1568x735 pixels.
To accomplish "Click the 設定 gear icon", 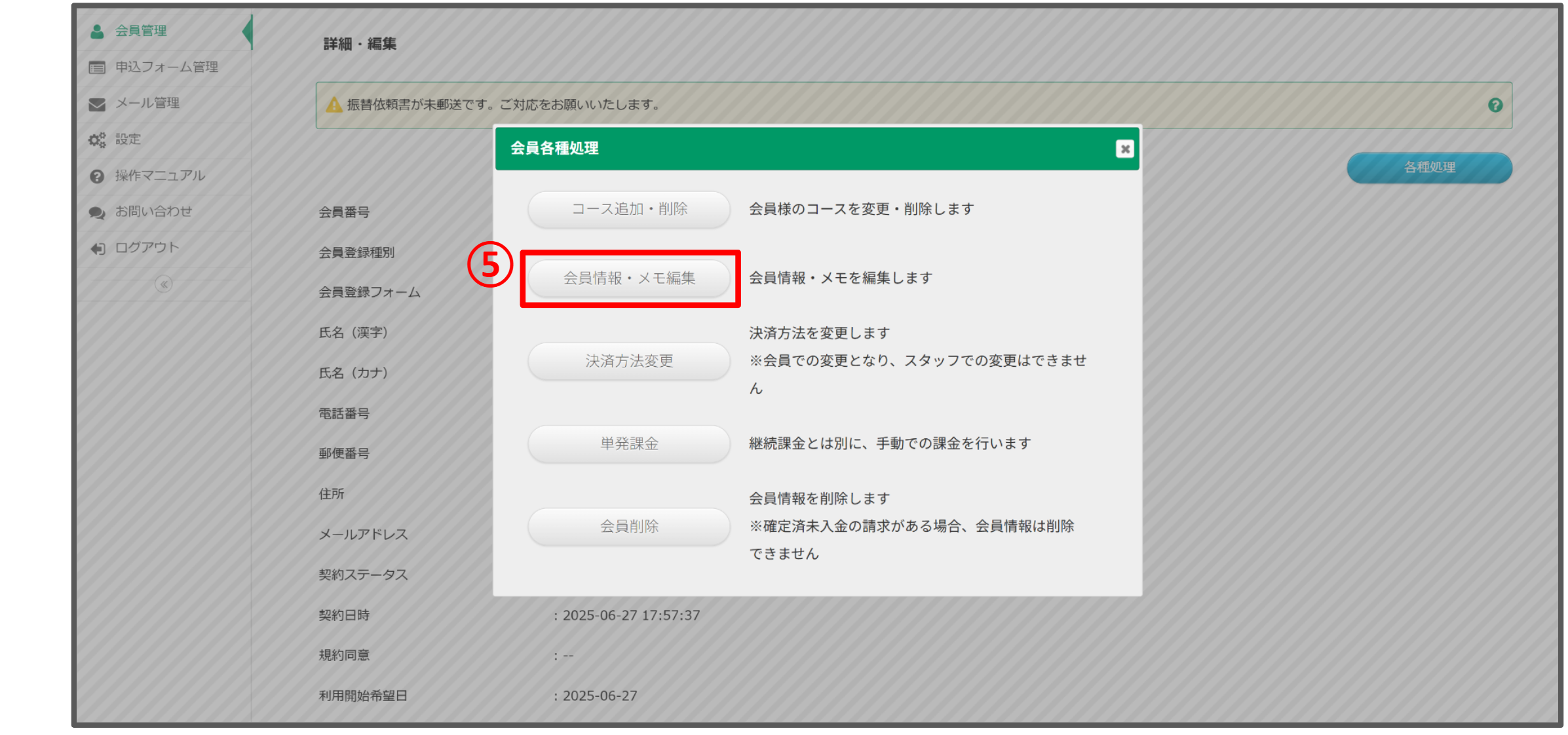I will tap(97, 139).
